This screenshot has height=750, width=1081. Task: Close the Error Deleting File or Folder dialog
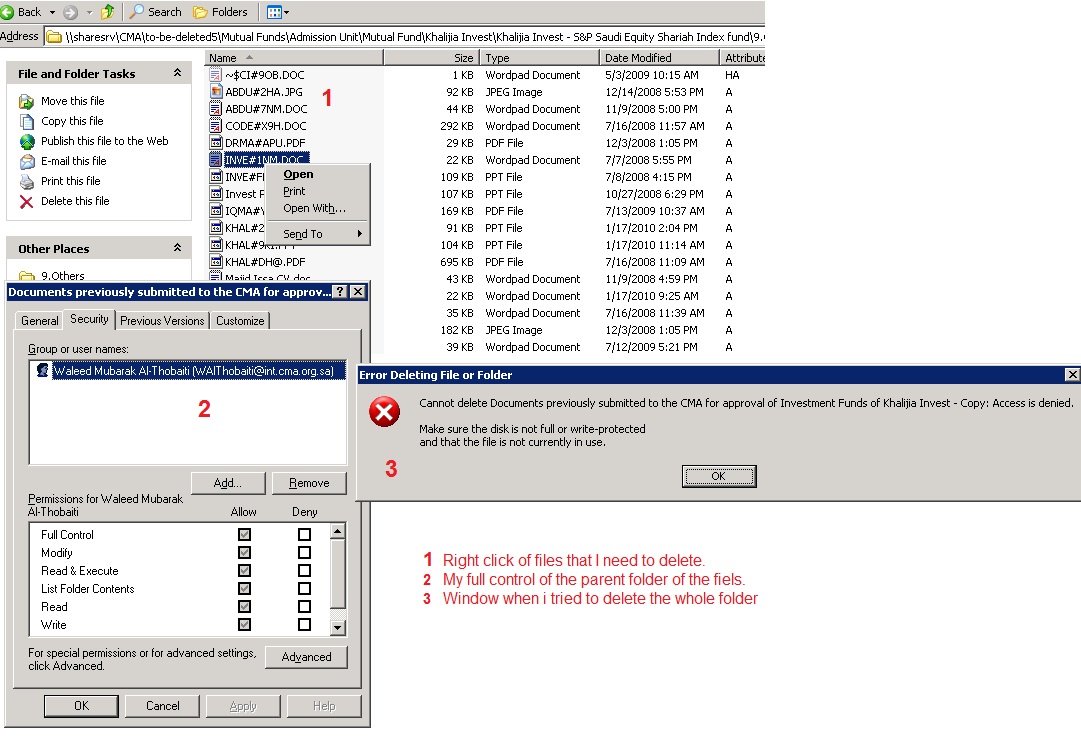[x=1072, y=374]
